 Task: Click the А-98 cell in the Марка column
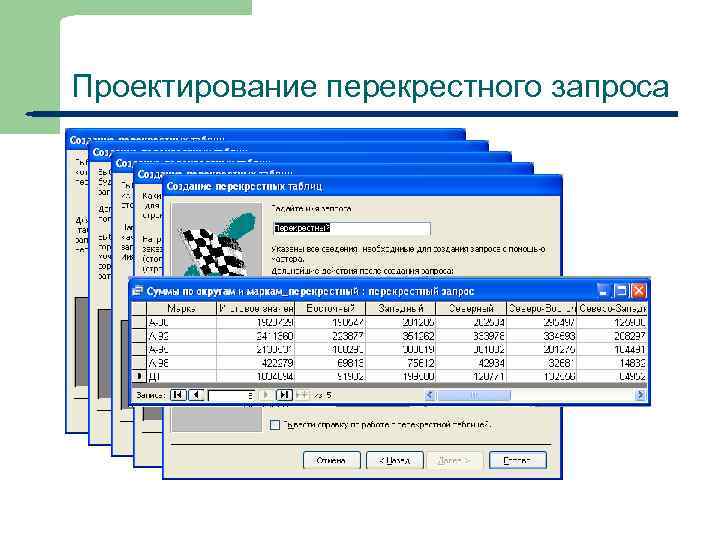(181, 363)
